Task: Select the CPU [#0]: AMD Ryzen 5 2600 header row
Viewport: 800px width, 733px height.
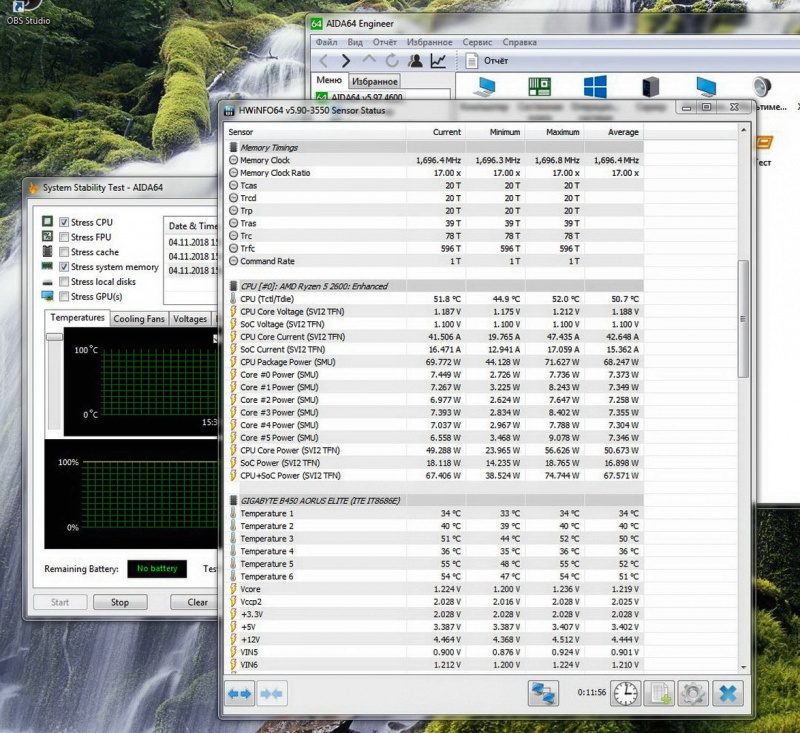Action: (435, 286)
